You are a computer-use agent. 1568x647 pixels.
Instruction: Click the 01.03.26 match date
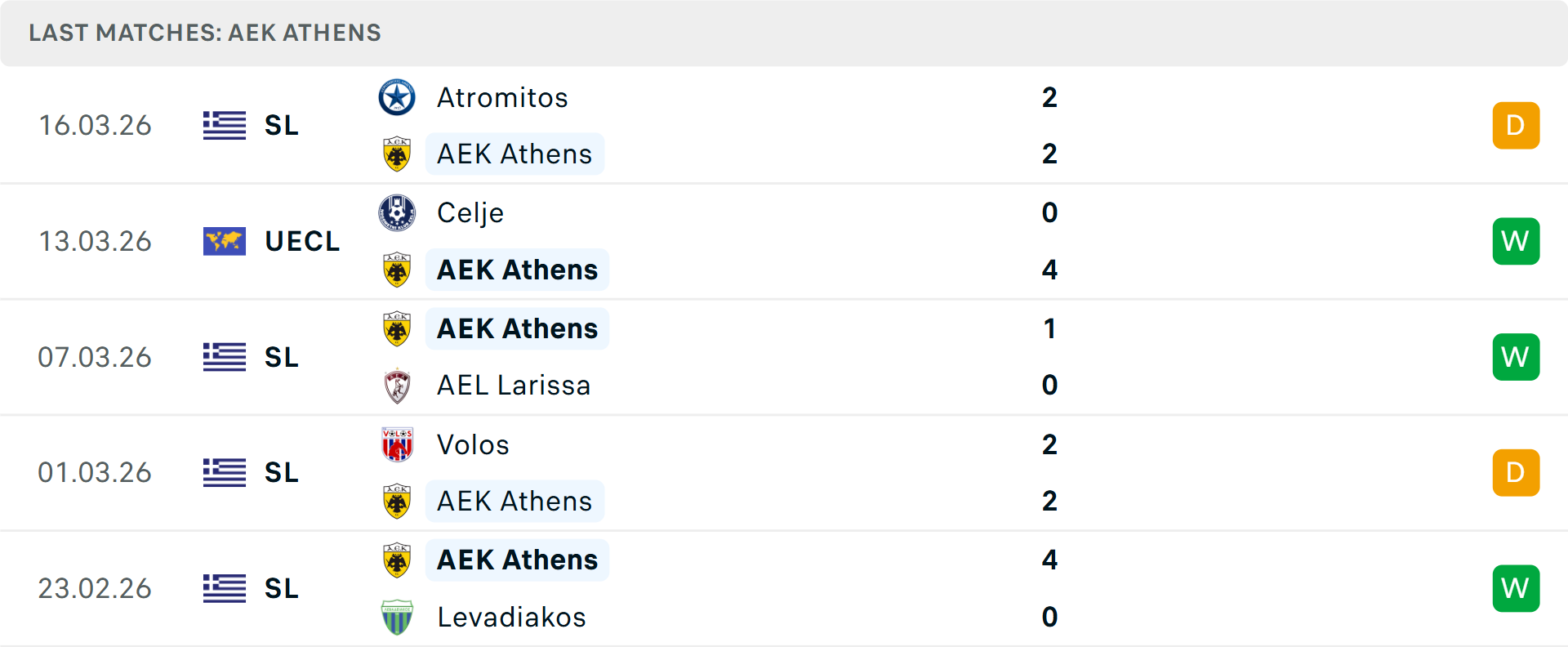pyautogui.click(x=96, y=472)
